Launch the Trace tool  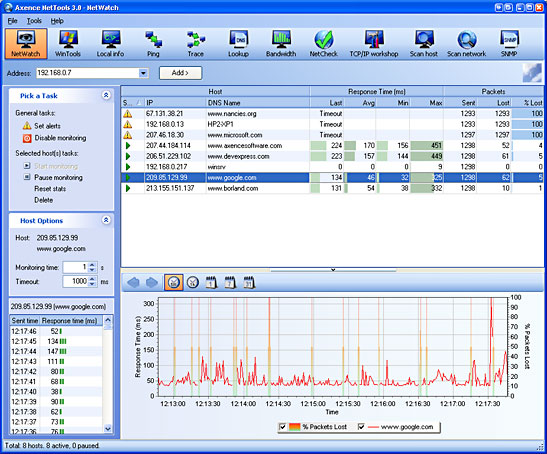point(195,44)
